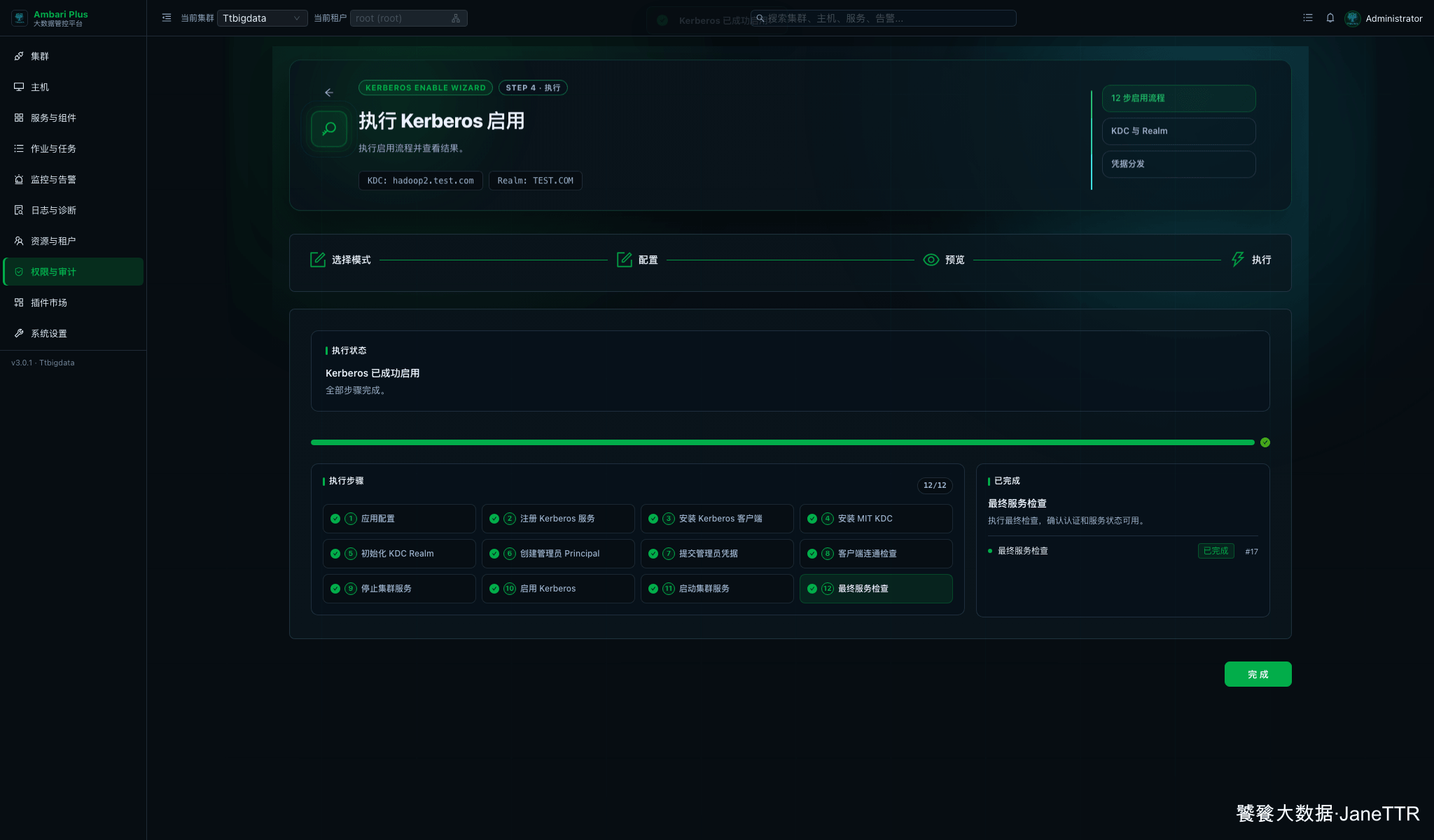Select step 12 最终服务检查

click(876, 589)
